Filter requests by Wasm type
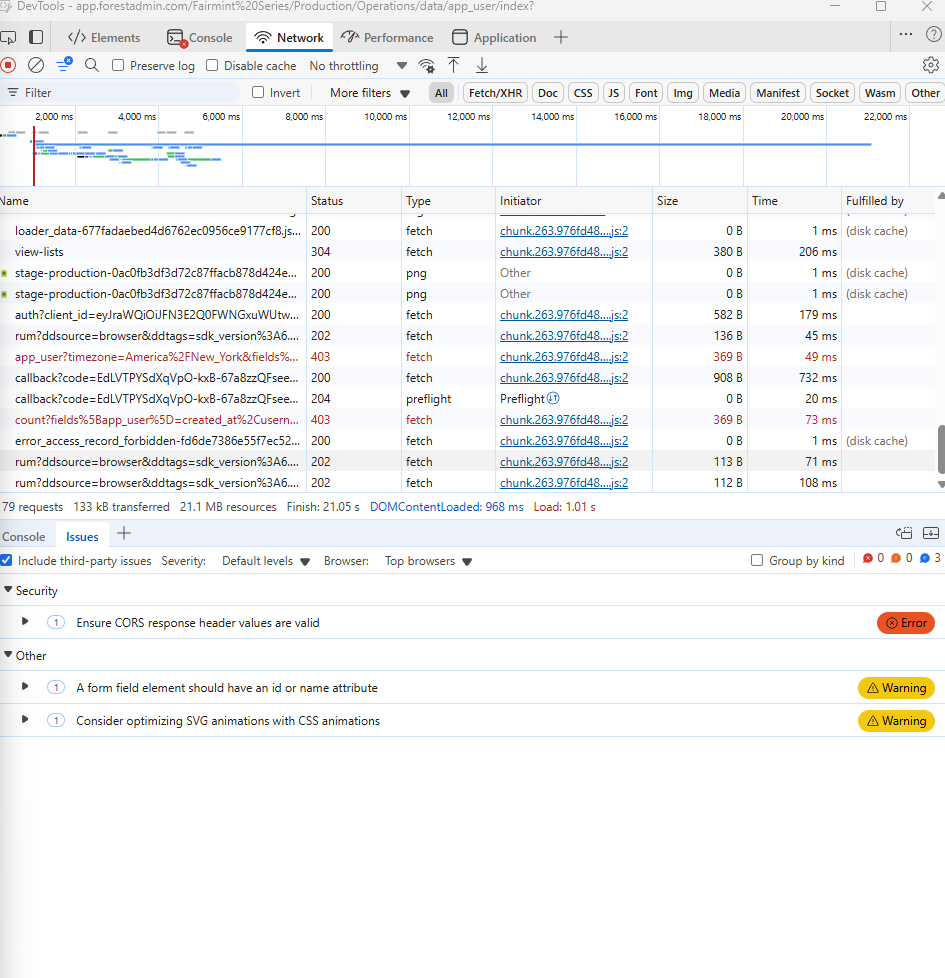Viewport: 945px width, 978px height. pos(880,93)
